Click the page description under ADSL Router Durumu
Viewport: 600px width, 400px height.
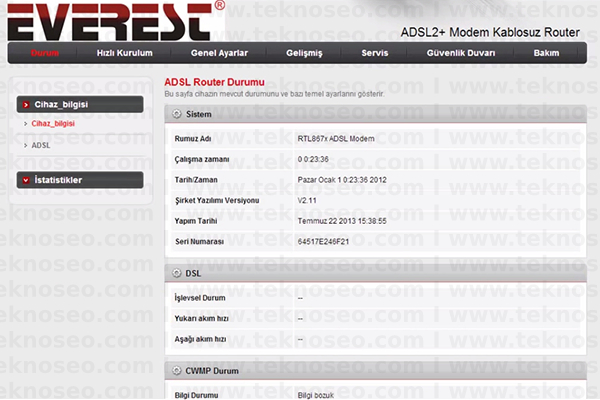pos(274,94)
